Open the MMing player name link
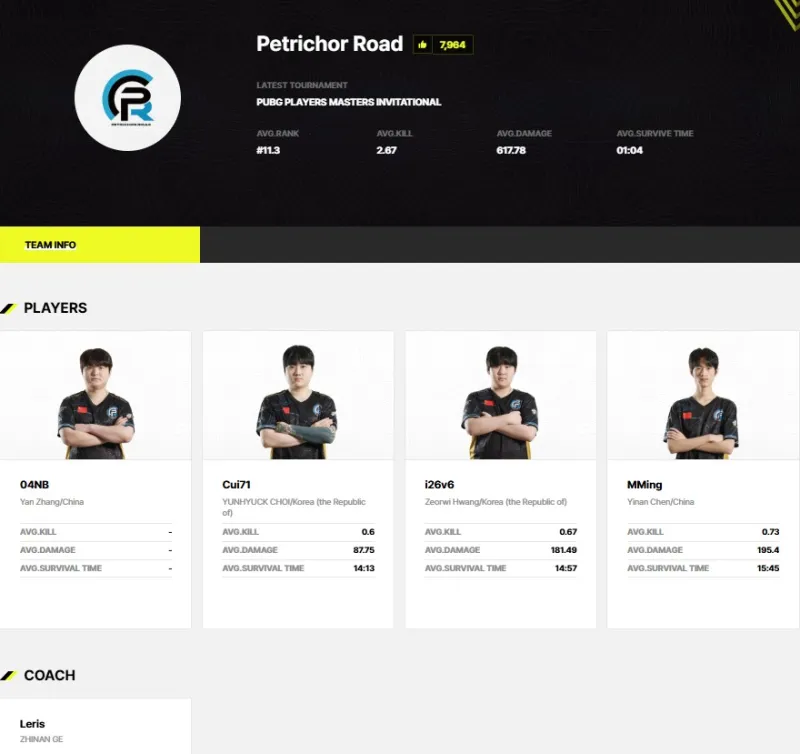800x754 pixels. [x=644, y=485]
